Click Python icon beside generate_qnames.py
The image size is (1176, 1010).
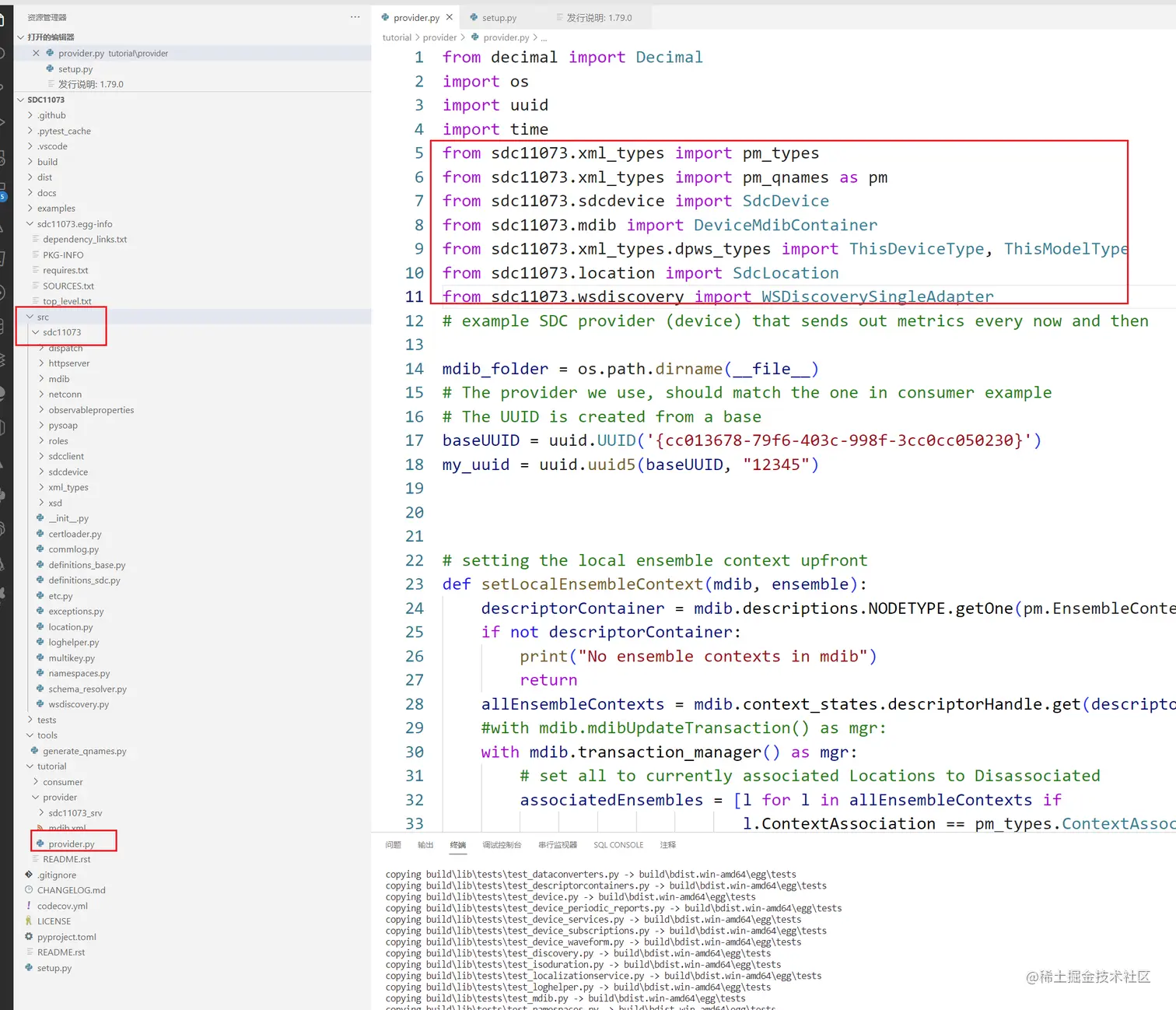pyautogui.click(x=35, y=751)
